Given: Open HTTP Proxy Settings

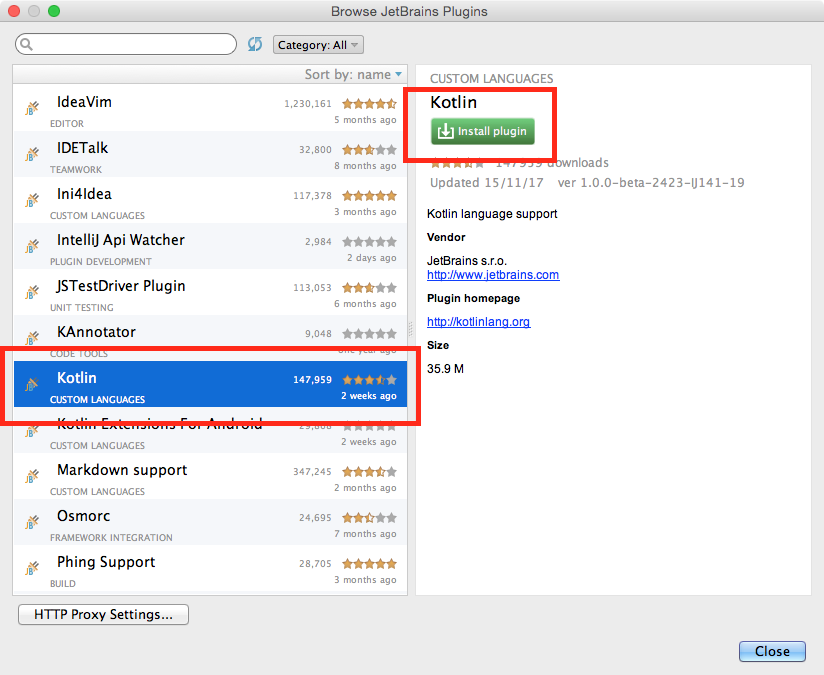Looking at the screenshot, I should click(x=102, y=614).
